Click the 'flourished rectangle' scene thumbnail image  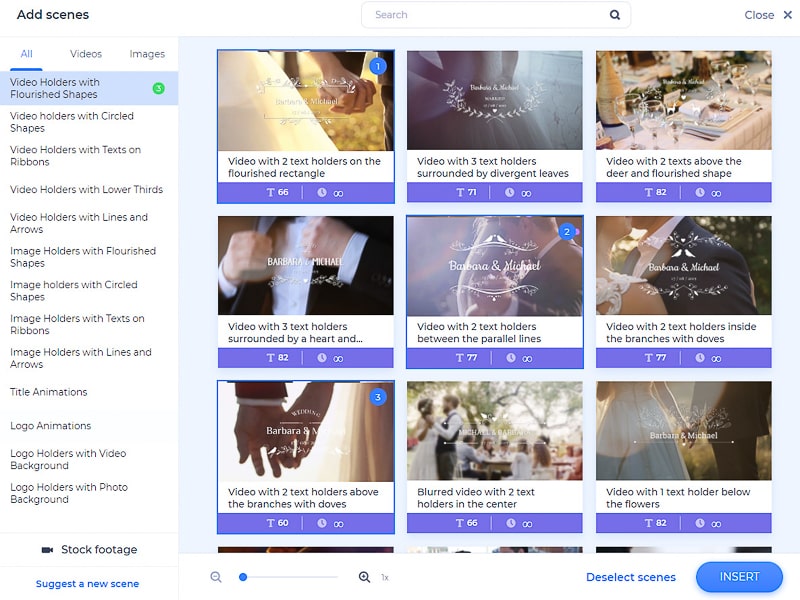(306, 101)
